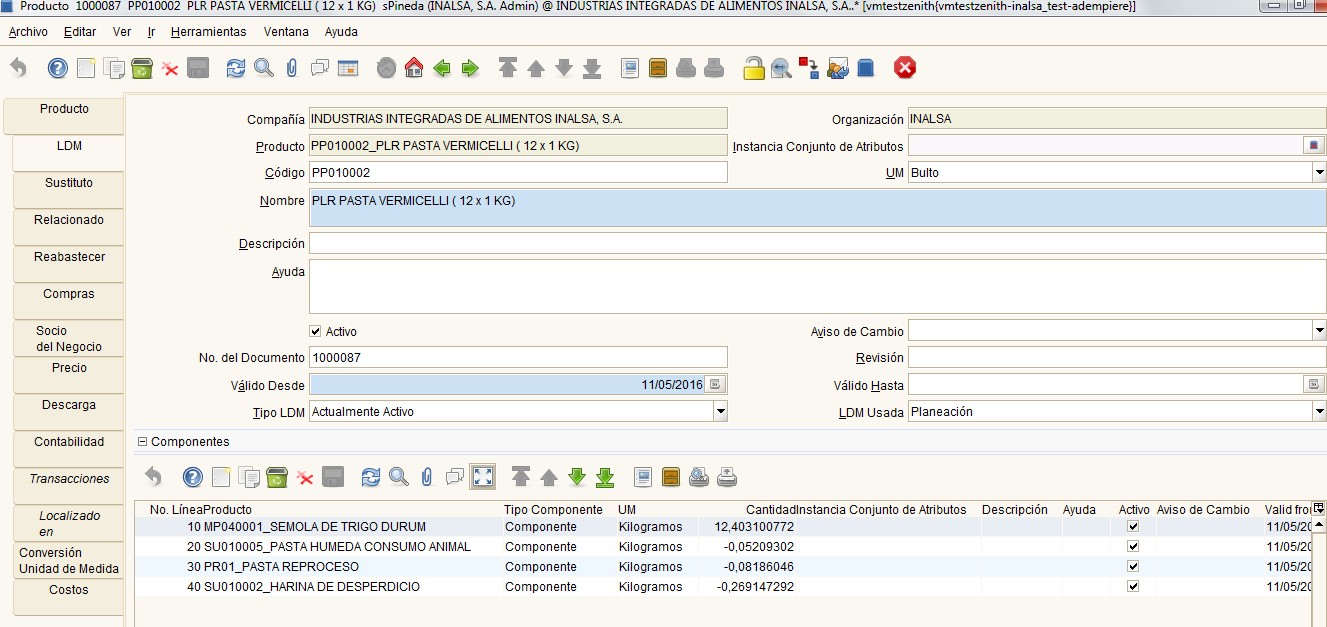Open the LDM Usada dropdown
This screenshot has width=1327, height=627.
(x=1319, y=411)
